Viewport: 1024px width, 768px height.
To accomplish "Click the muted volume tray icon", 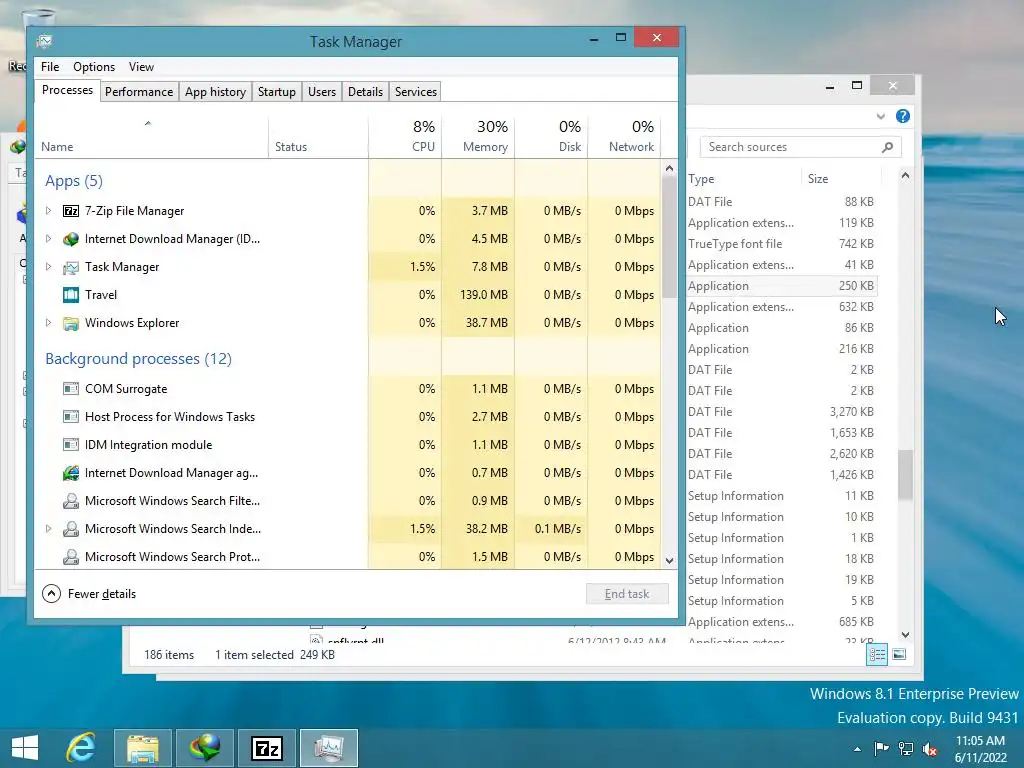I will [930, 748].
